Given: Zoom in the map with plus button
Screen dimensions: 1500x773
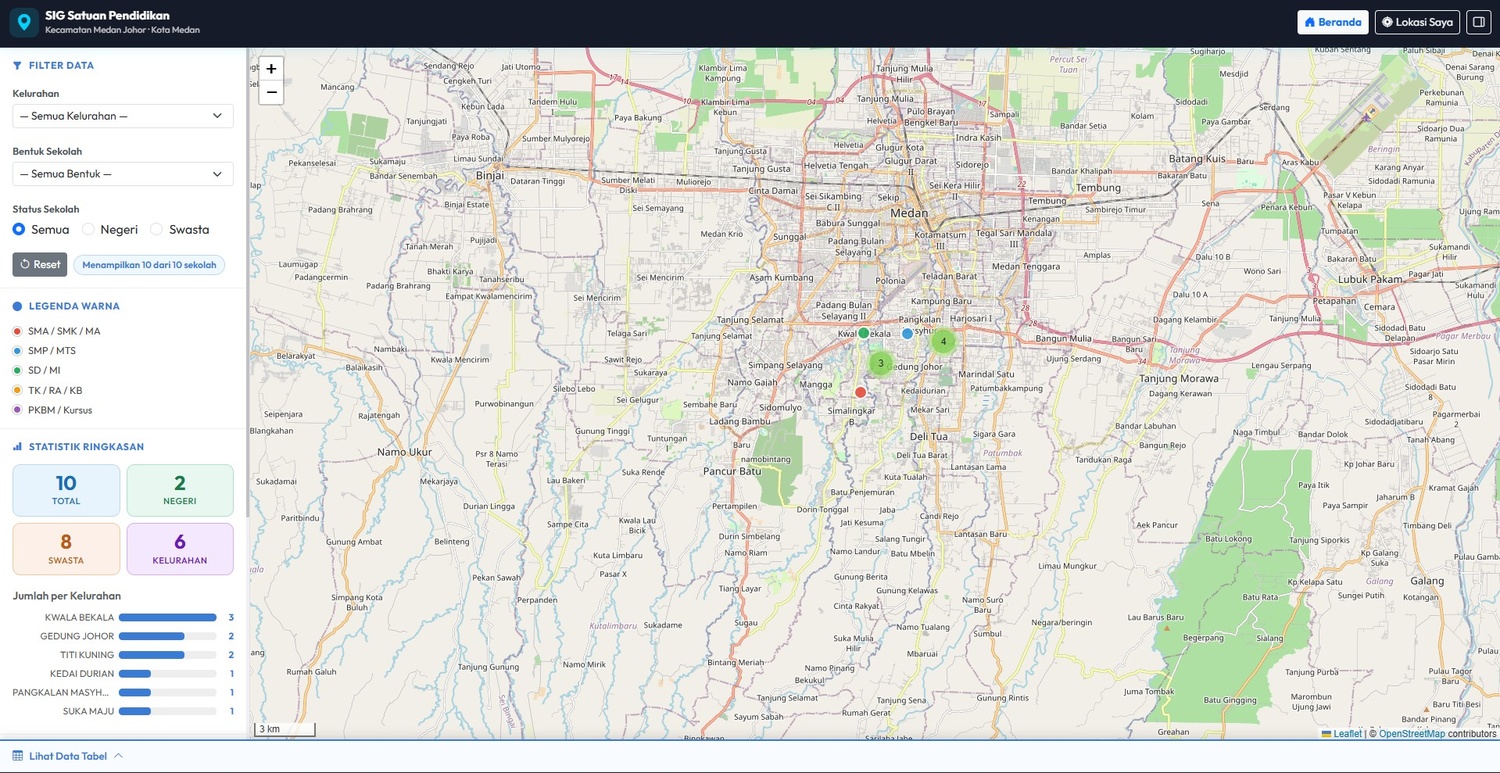Looking at the screenshot, I should click(x=271, y=69).
